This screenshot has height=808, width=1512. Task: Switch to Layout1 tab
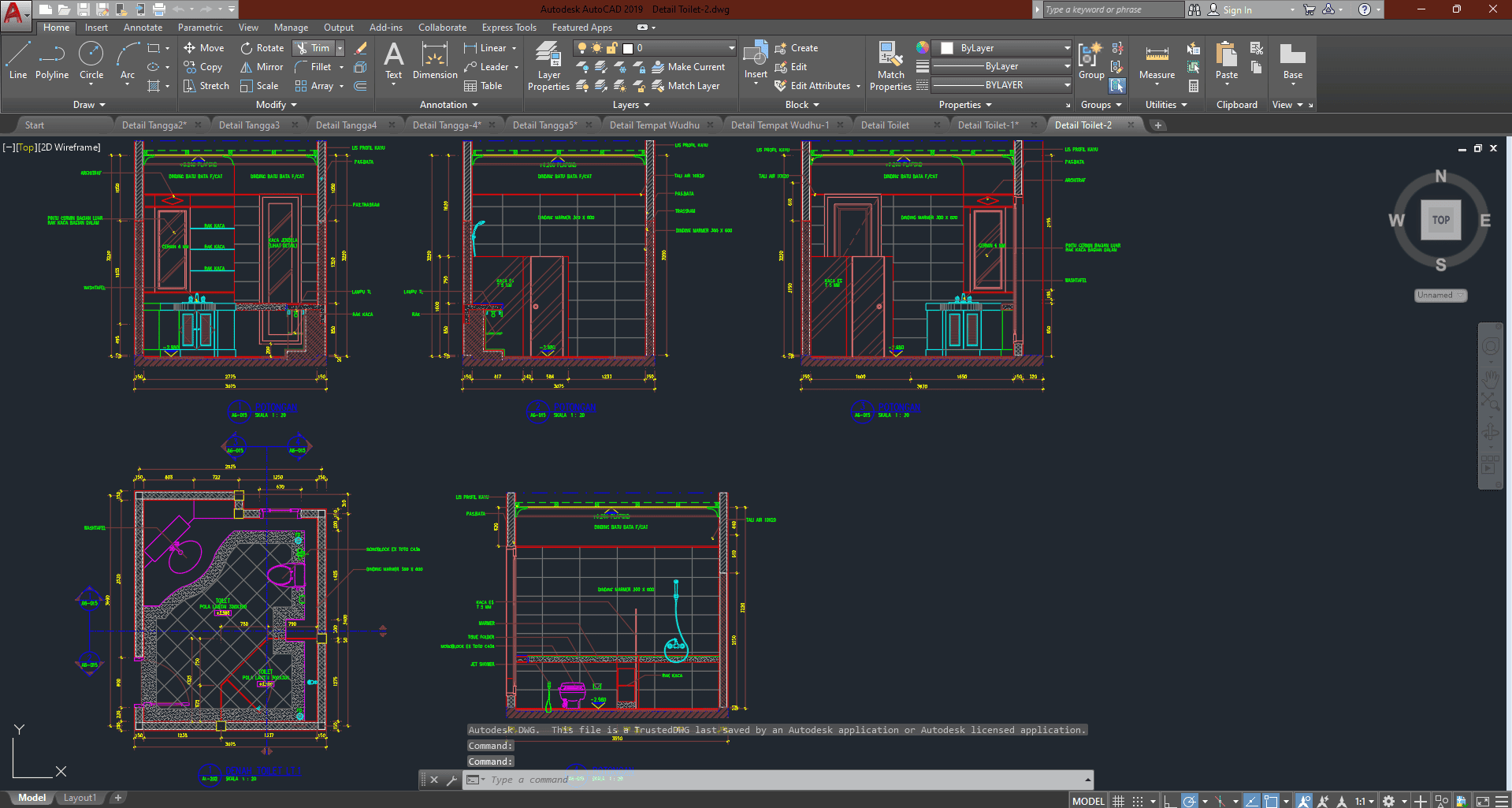80,798
